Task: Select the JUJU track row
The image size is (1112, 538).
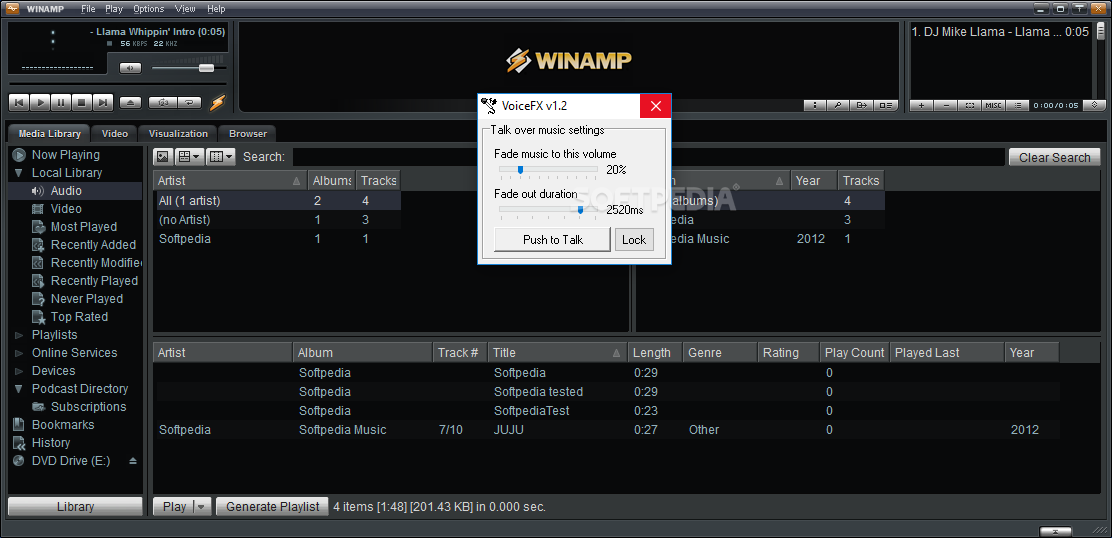Action: pyautogui.click(x=606, y=430)
